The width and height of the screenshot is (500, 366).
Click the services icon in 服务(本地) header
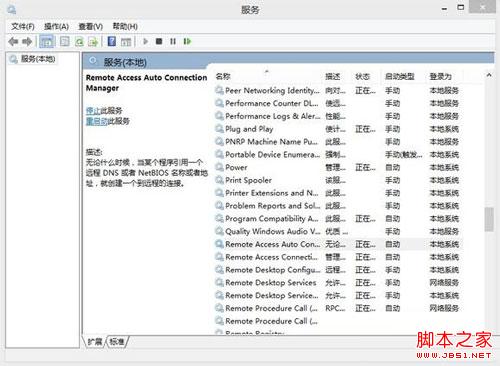pyautogui.click(x=93, y=61)
